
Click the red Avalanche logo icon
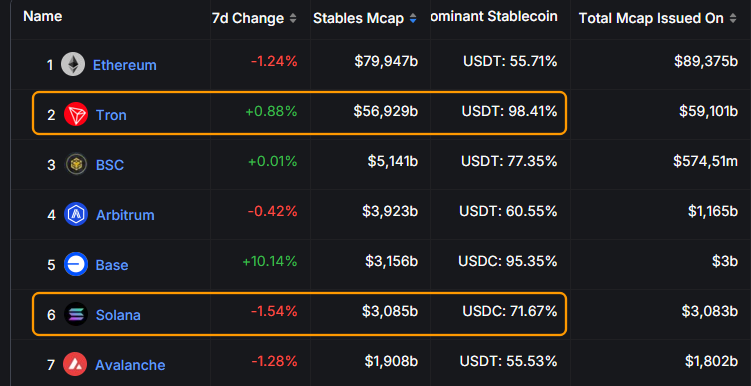pos(75,364)
